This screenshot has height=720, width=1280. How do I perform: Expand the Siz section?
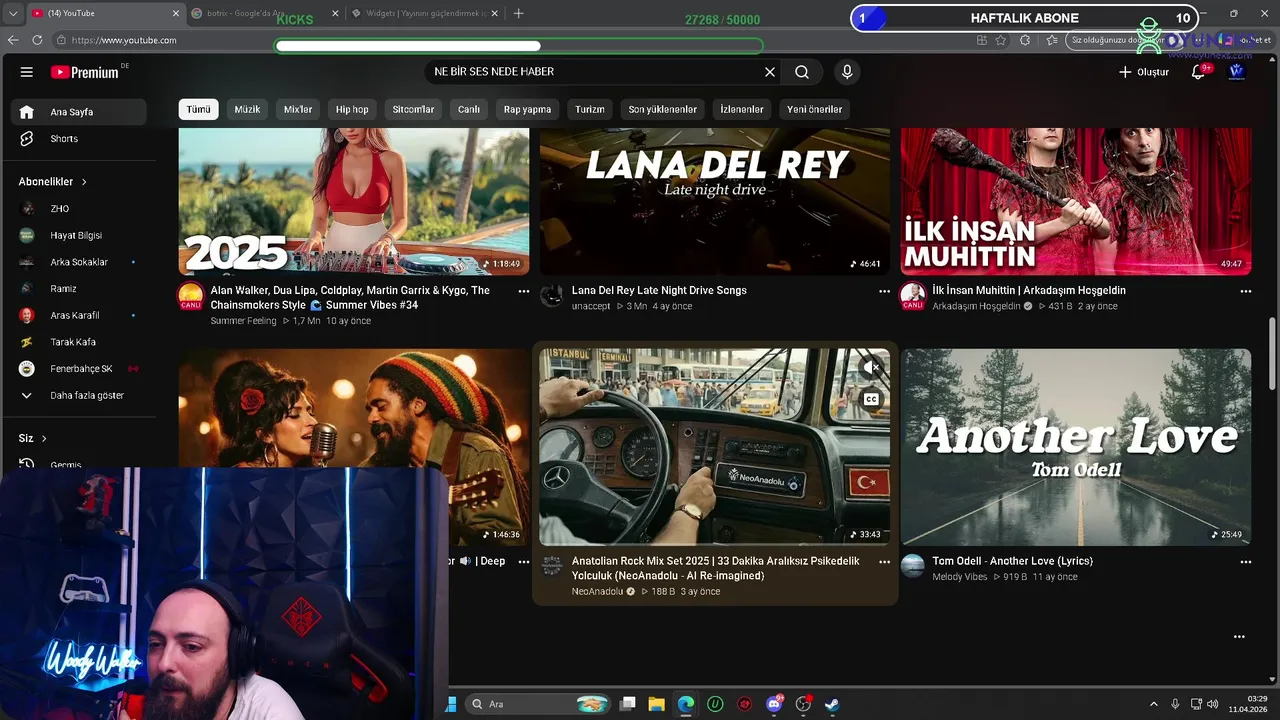click(33, 438)
